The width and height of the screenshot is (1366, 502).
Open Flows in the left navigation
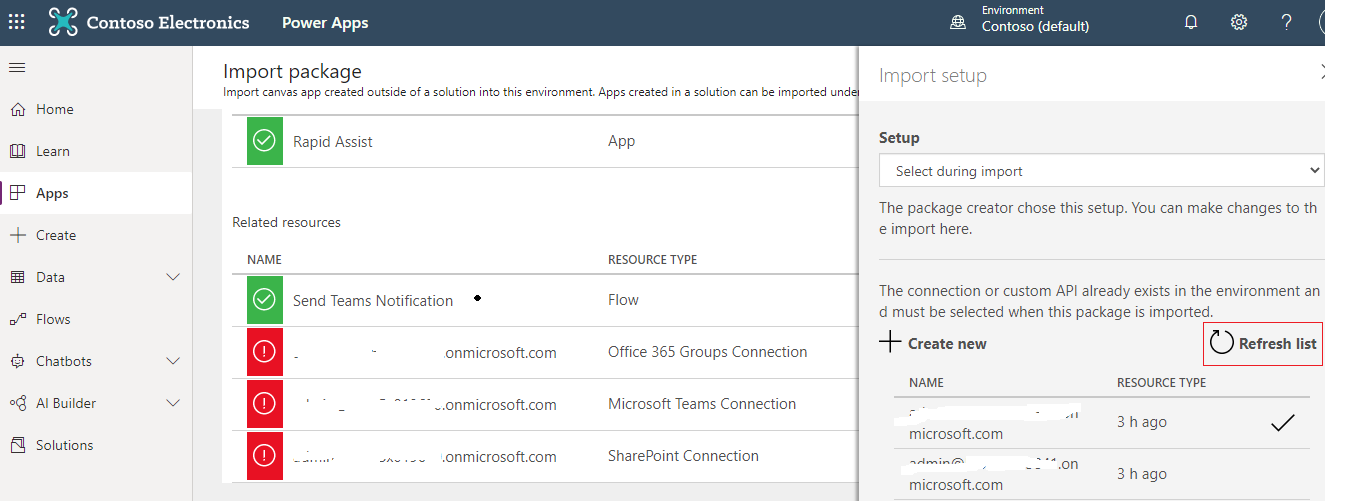pyautogui.click(x=53, y=319)
